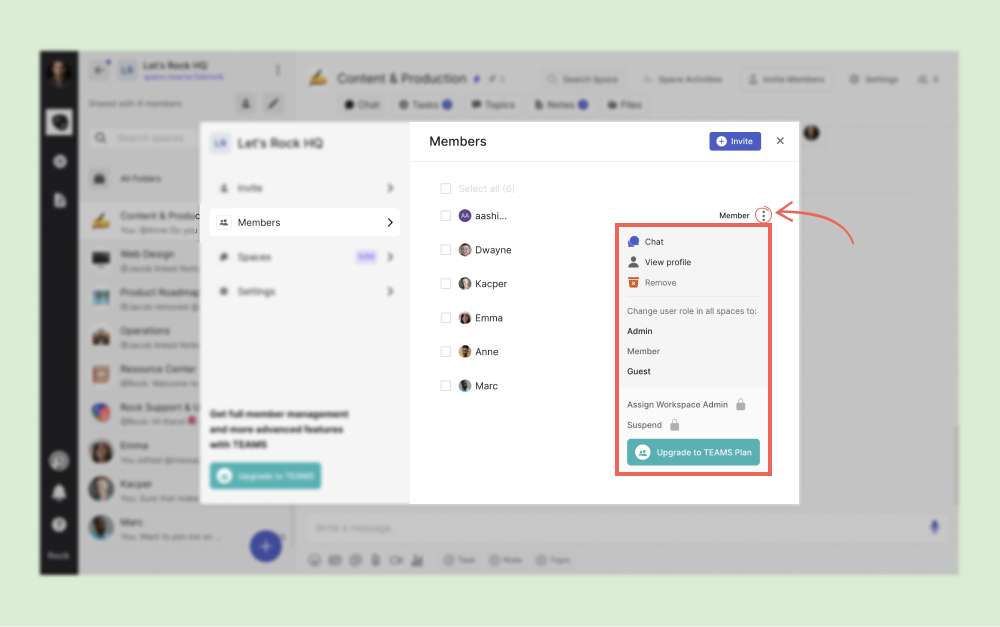Click the Space Activities button
The height and width of the screenshot is (627, 1000).
pos(682,79)
